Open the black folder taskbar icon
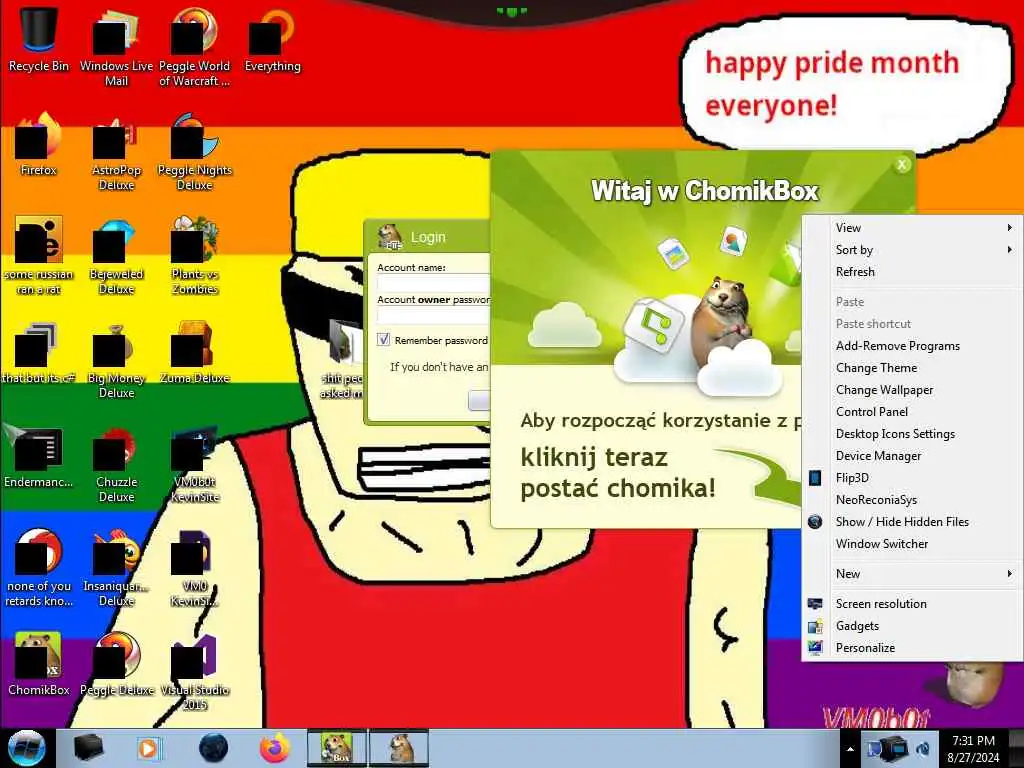Image resolution: width=1024 pixels, height=768 pixels. 88,748
